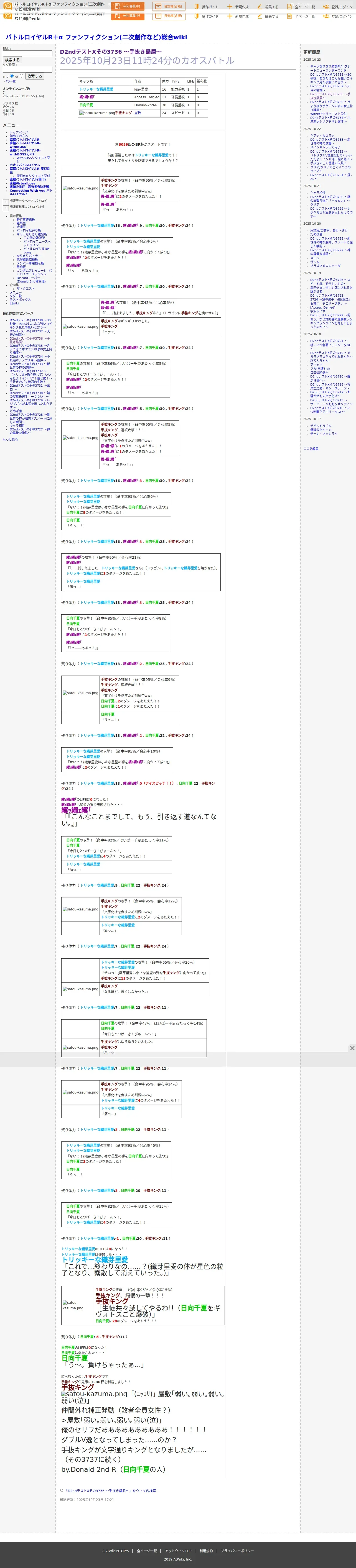Click the large blue site title heading

coord(96,37)
